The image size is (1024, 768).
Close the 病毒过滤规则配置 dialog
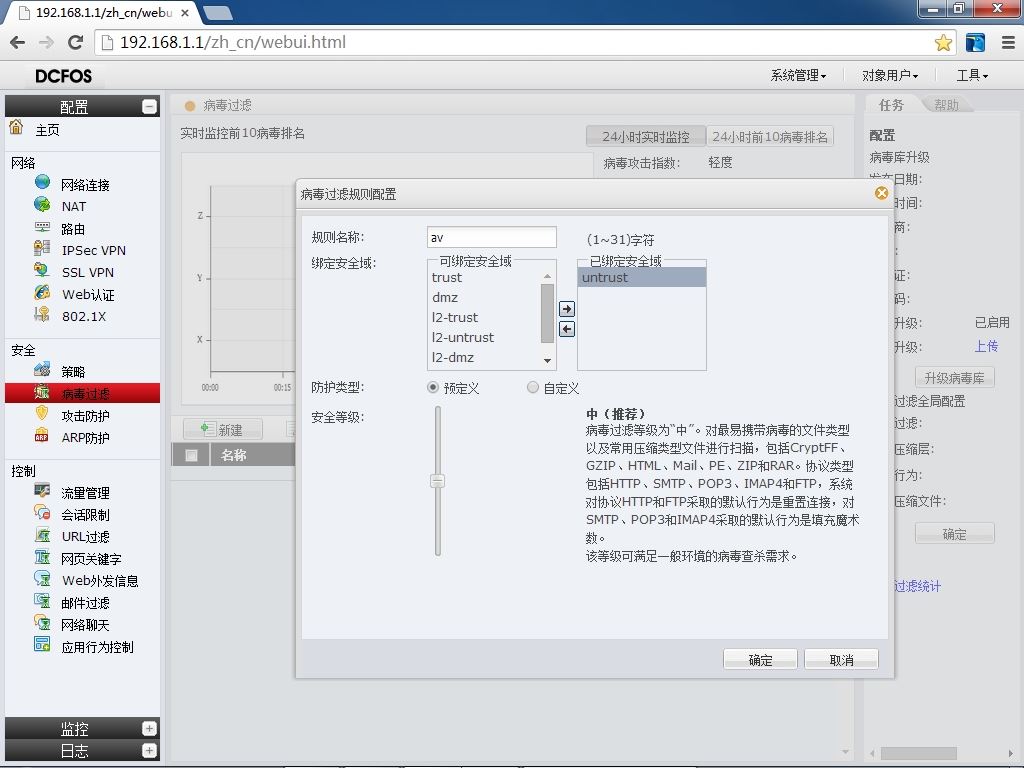point(881,193)
